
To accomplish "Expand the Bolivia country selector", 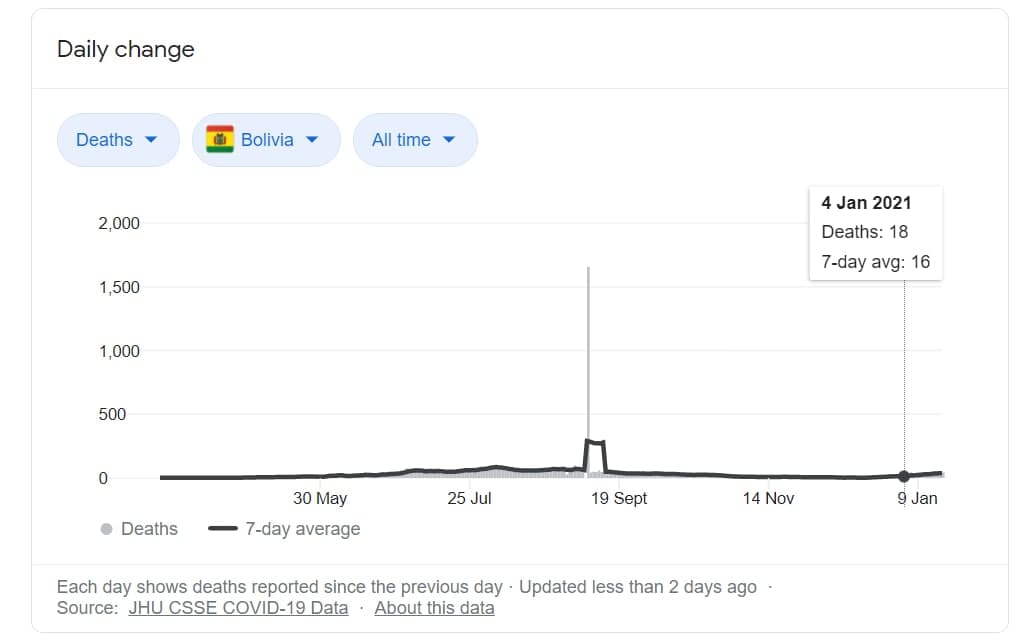I will (x=266, y=140).
